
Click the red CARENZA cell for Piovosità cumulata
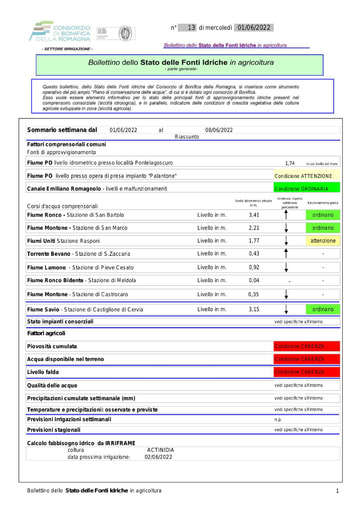point(307,346)
